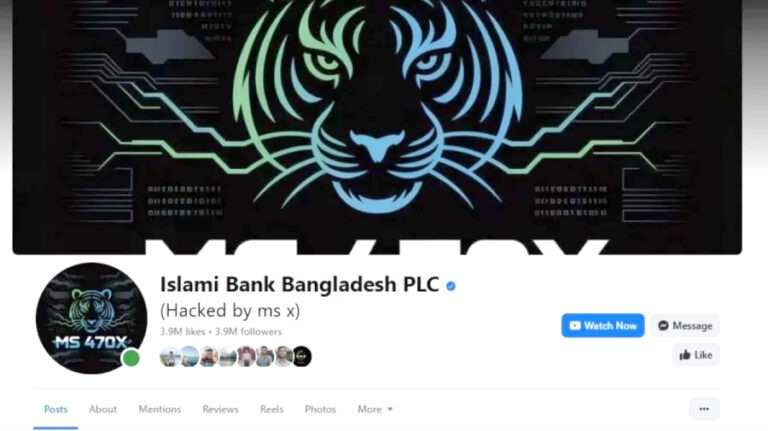Expand the More dropdown menu
This screenshot has height=431, width=768.
(375, 409)
